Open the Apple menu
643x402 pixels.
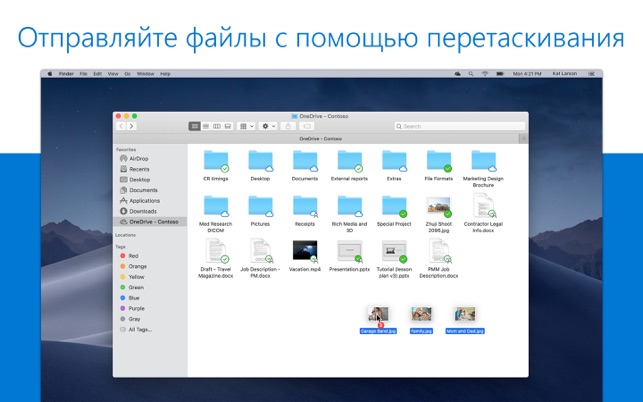pos(50,74)
